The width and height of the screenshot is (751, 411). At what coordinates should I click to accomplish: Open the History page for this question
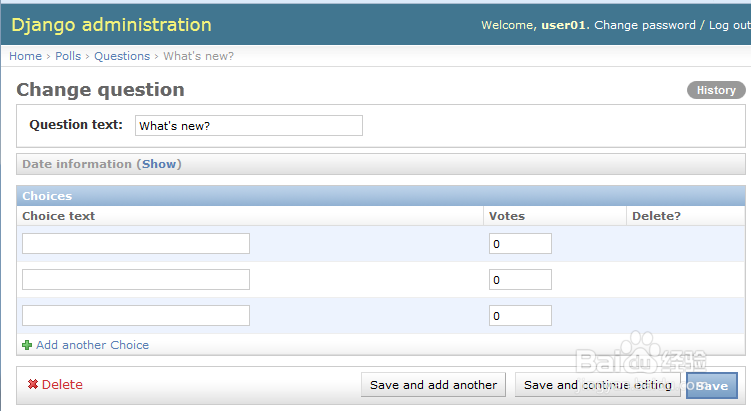pos(716,90)
